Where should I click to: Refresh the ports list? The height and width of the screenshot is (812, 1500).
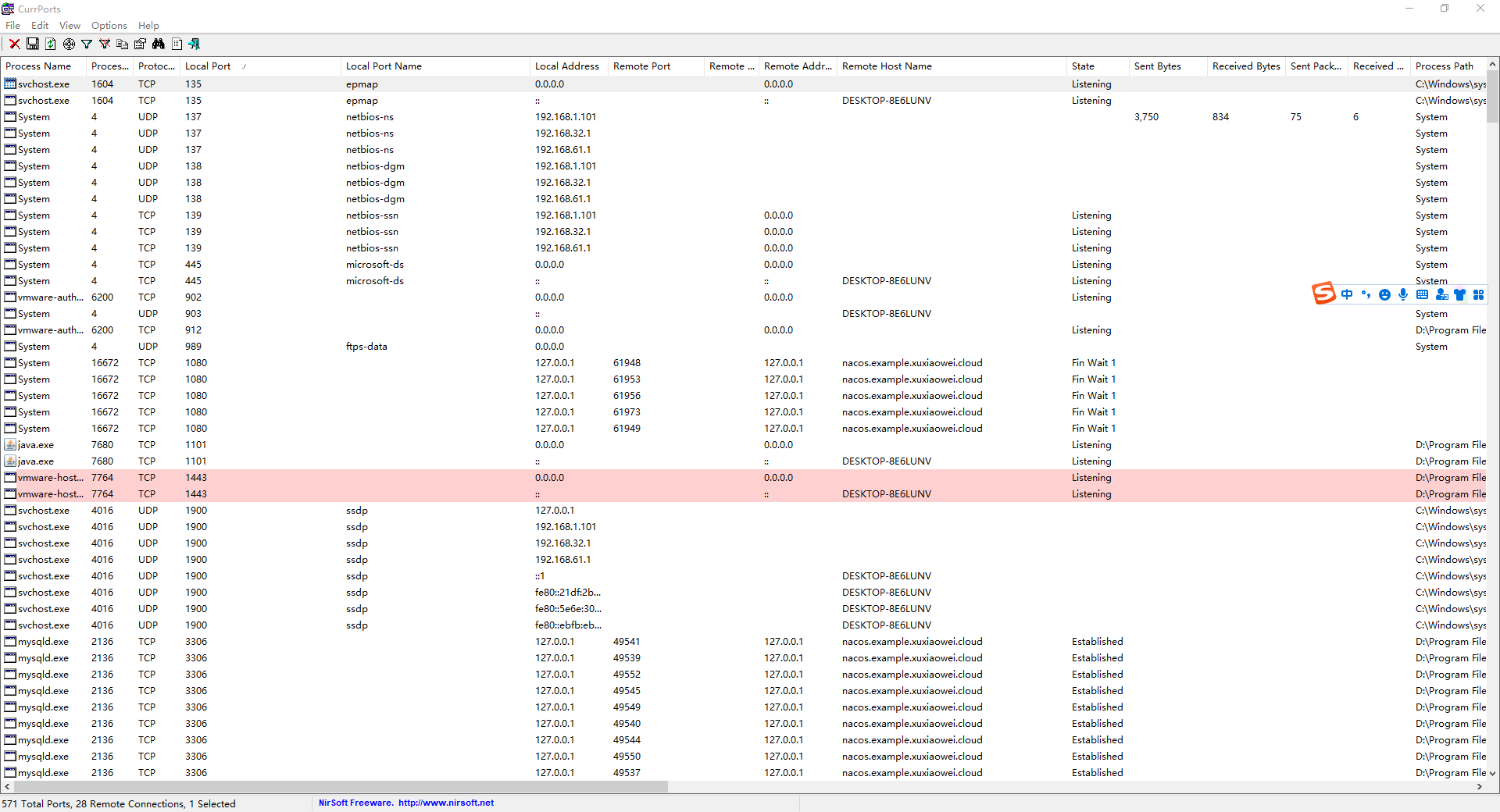click(51, 44)
